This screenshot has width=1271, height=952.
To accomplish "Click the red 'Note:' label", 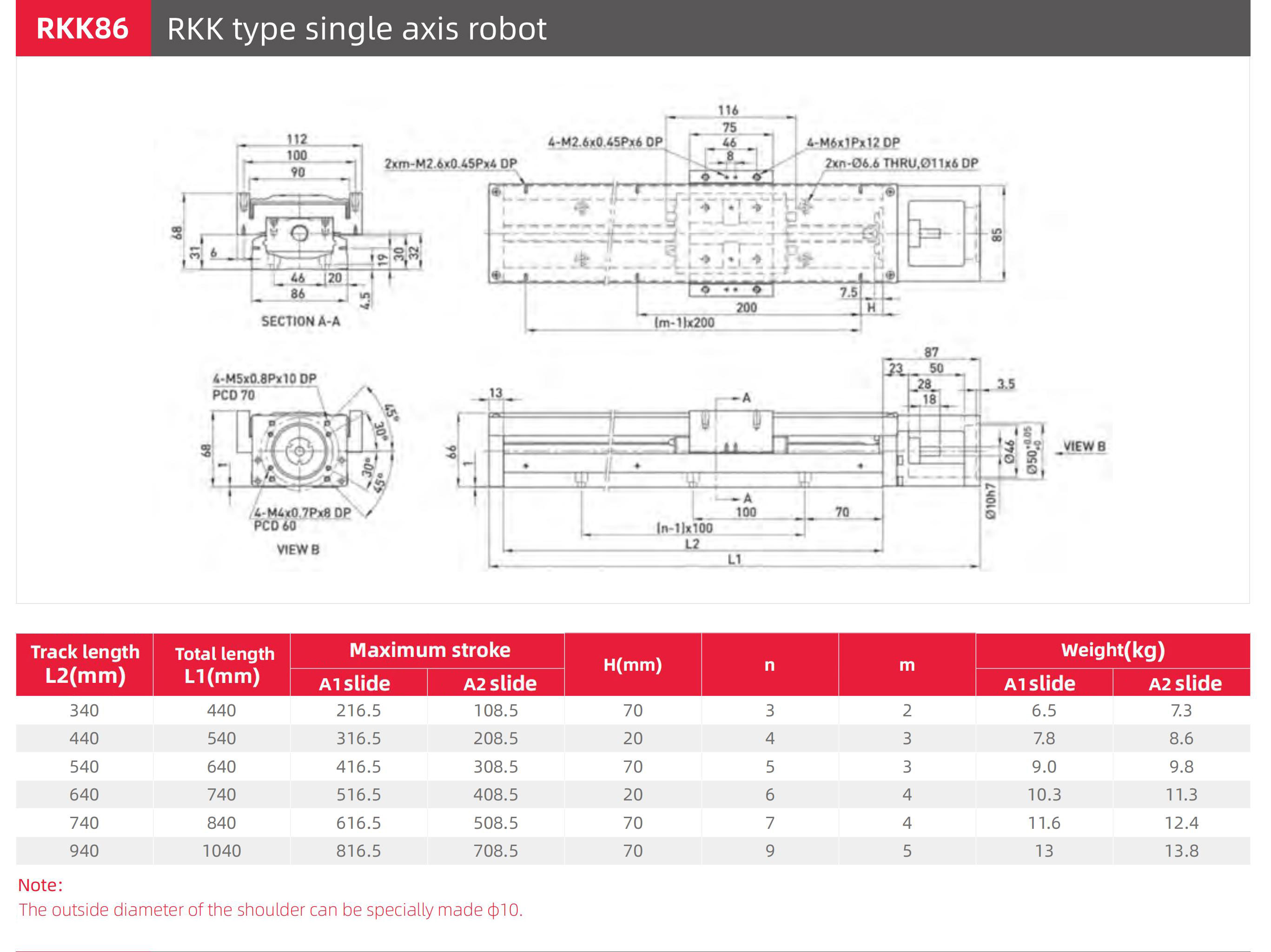I will coord(40,885).
